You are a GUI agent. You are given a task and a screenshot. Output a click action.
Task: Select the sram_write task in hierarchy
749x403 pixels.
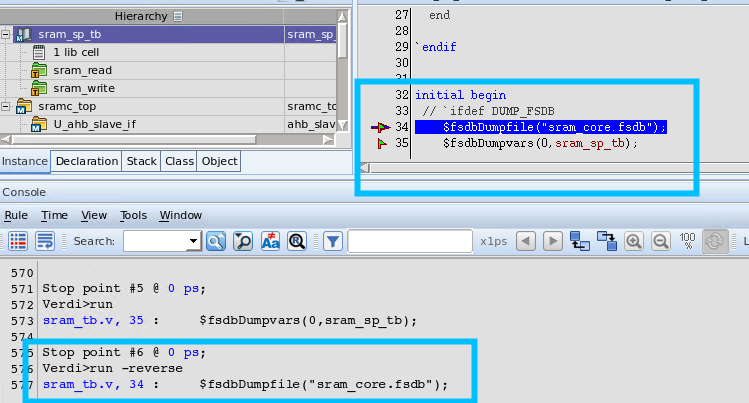click(80, 88)
